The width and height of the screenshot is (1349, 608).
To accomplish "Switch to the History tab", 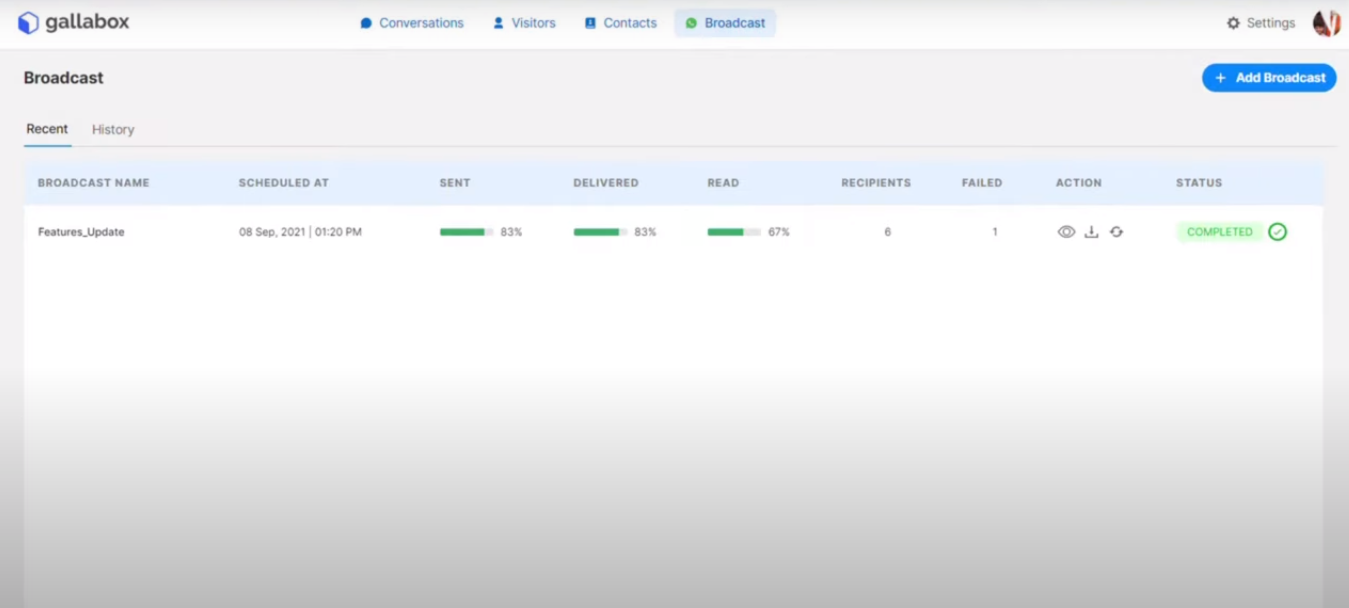I will click(x=113, y=130).
